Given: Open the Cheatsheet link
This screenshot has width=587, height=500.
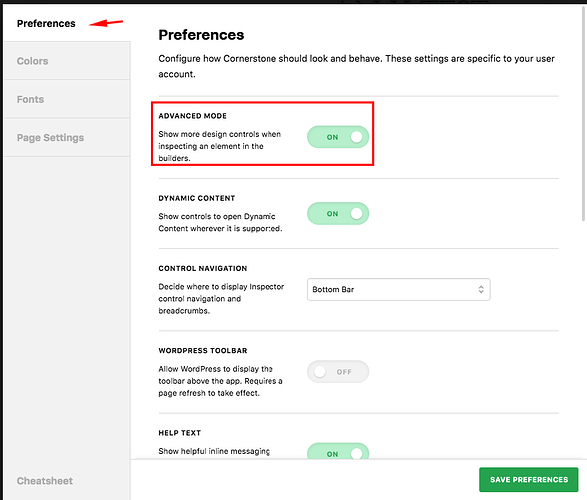Looking at the screenshot, I should point(45,481).
